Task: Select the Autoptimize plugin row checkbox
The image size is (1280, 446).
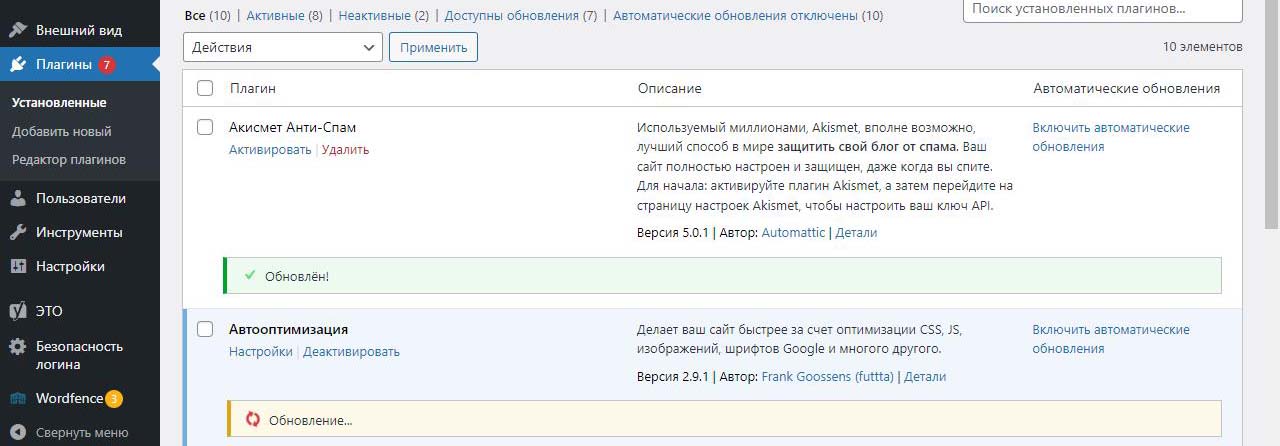Action: (x=205, y=329)
